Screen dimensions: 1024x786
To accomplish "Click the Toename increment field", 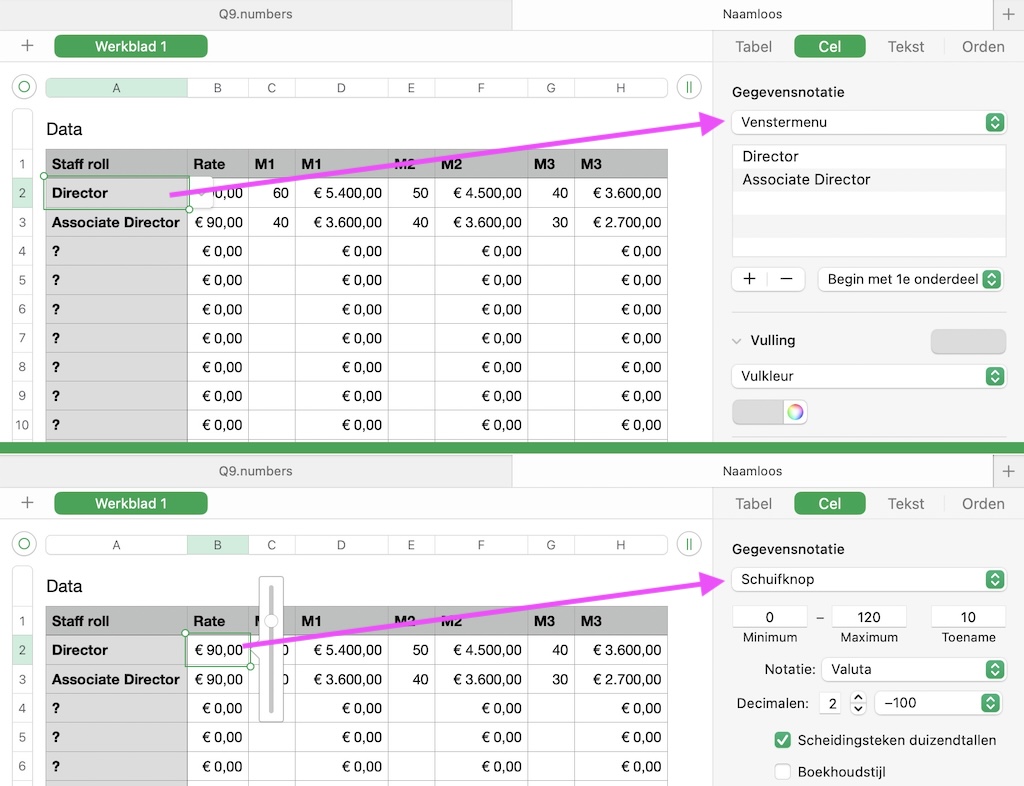I will 968,617.
